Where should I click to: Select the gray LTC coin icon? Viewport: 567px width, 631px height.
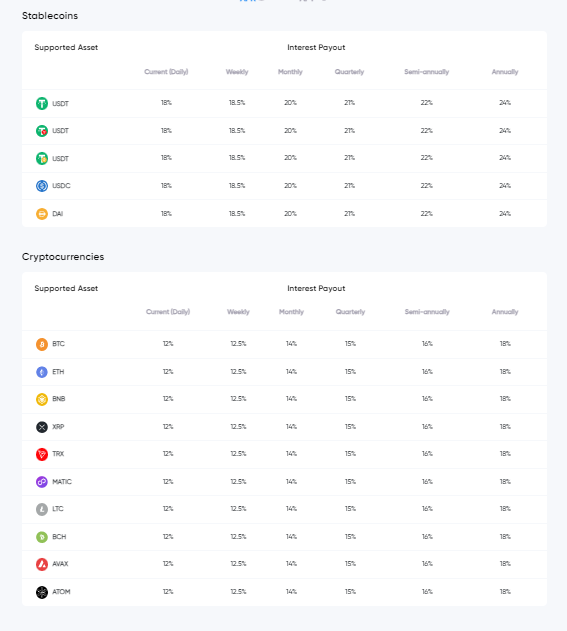point(42,509)
